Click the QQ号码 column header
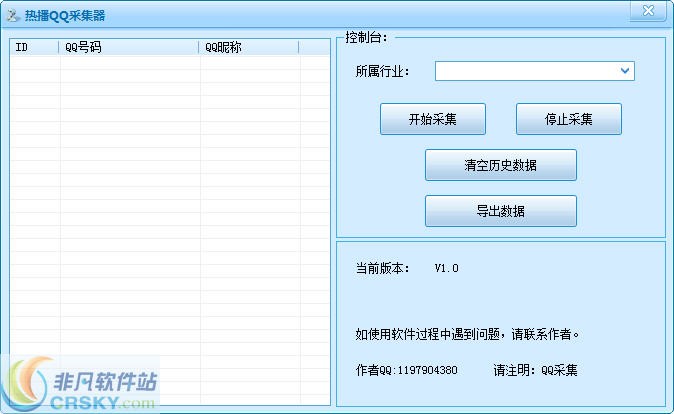 pyautogui.click(x=129, y=47)
